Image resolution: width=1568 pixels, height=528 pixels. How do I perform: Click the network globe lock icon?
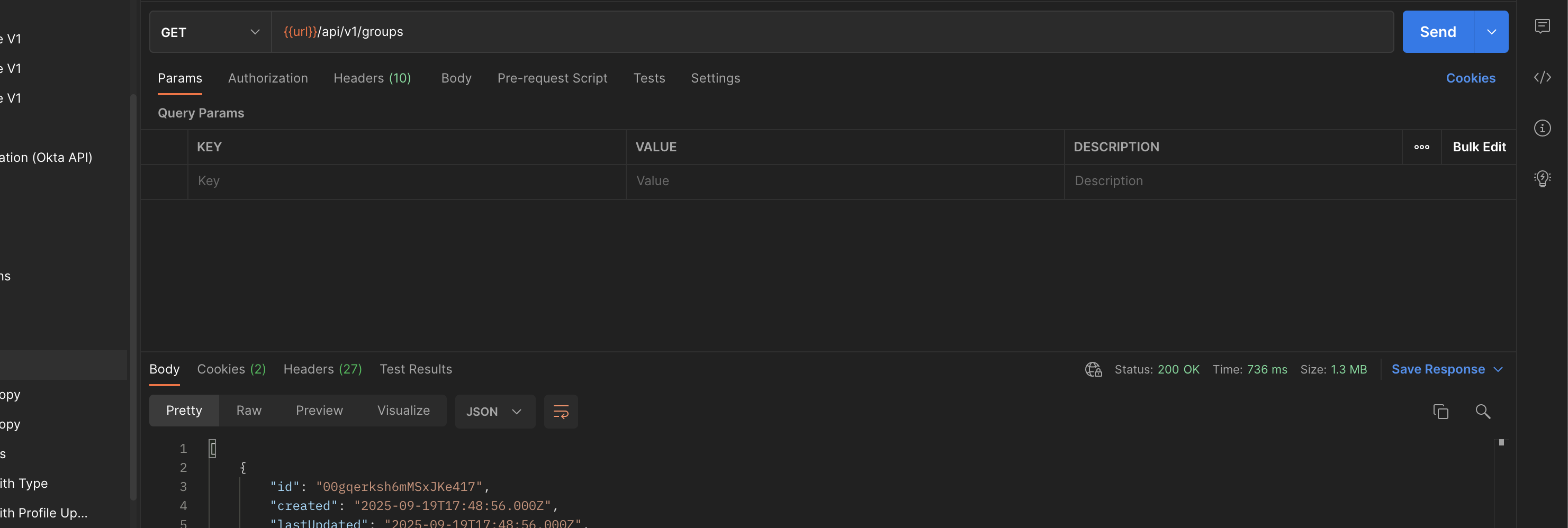click(1093, 369)
